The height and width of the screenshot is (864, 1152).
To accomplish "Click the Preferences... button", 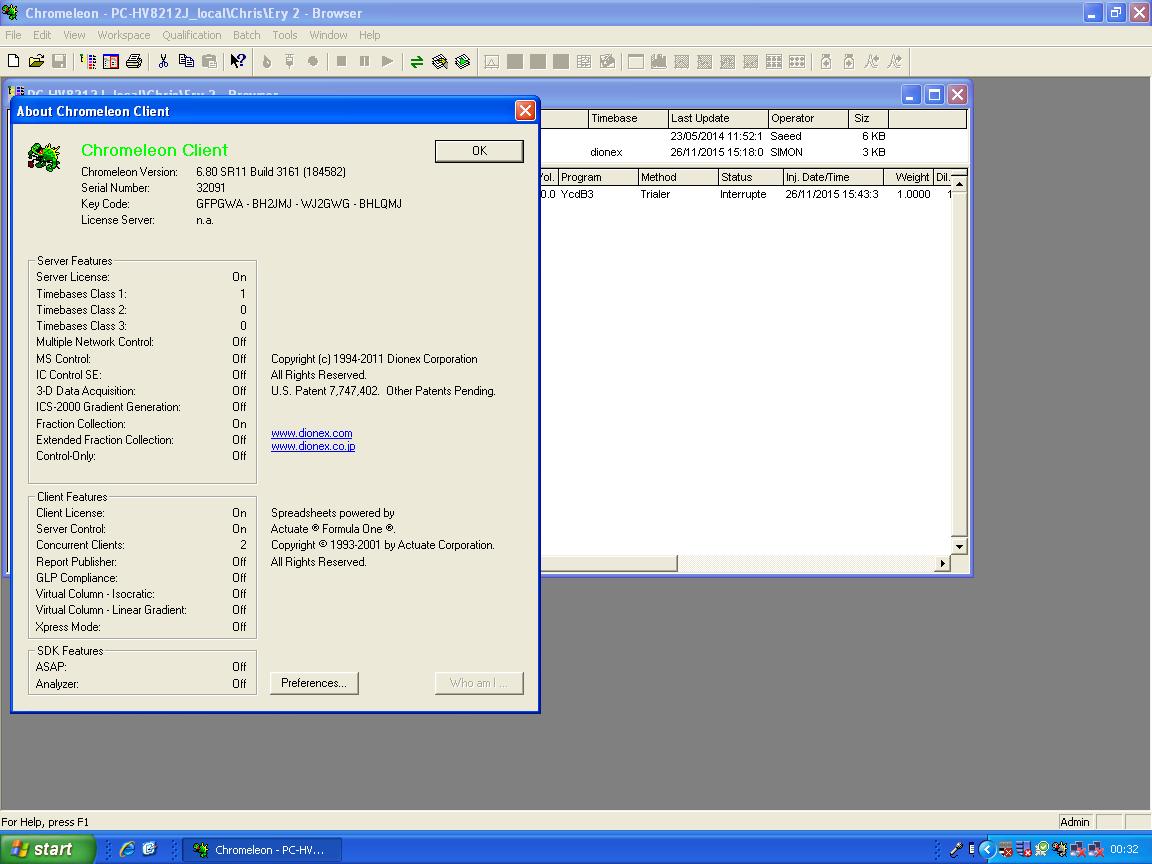I will (314, 683).
